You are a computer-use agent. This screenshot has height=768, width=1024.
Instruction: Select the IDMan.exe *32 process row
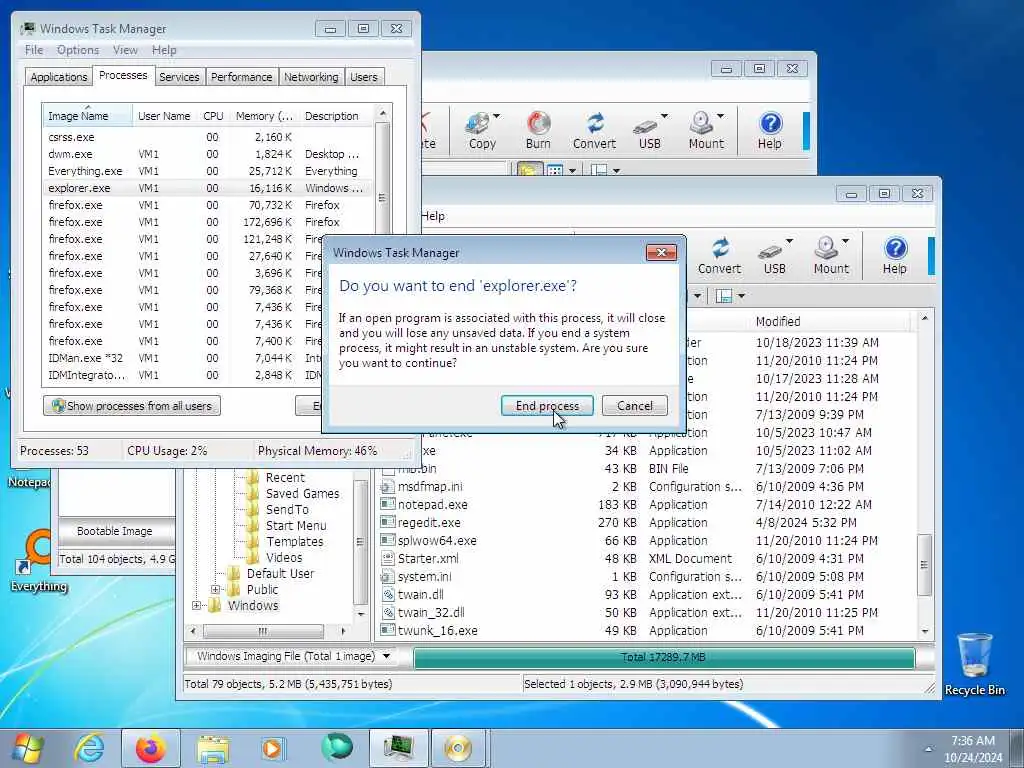click(x=206, y=358)
